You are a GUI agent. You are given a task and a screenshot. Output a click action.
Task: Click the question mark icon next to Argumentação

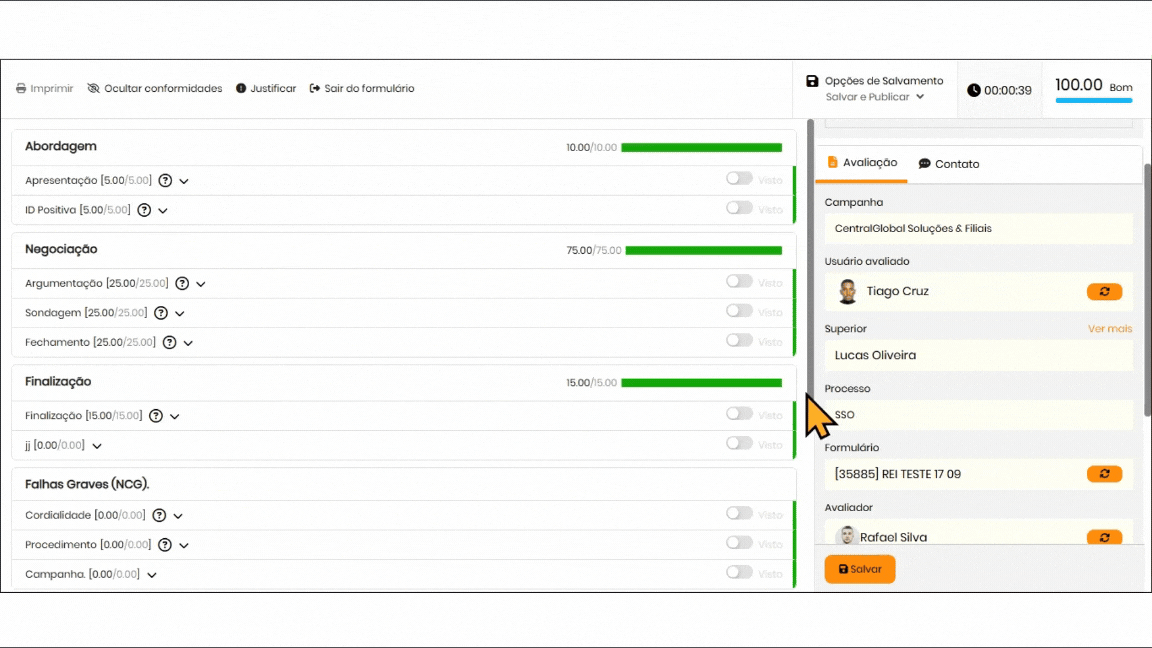click(182, 284)
